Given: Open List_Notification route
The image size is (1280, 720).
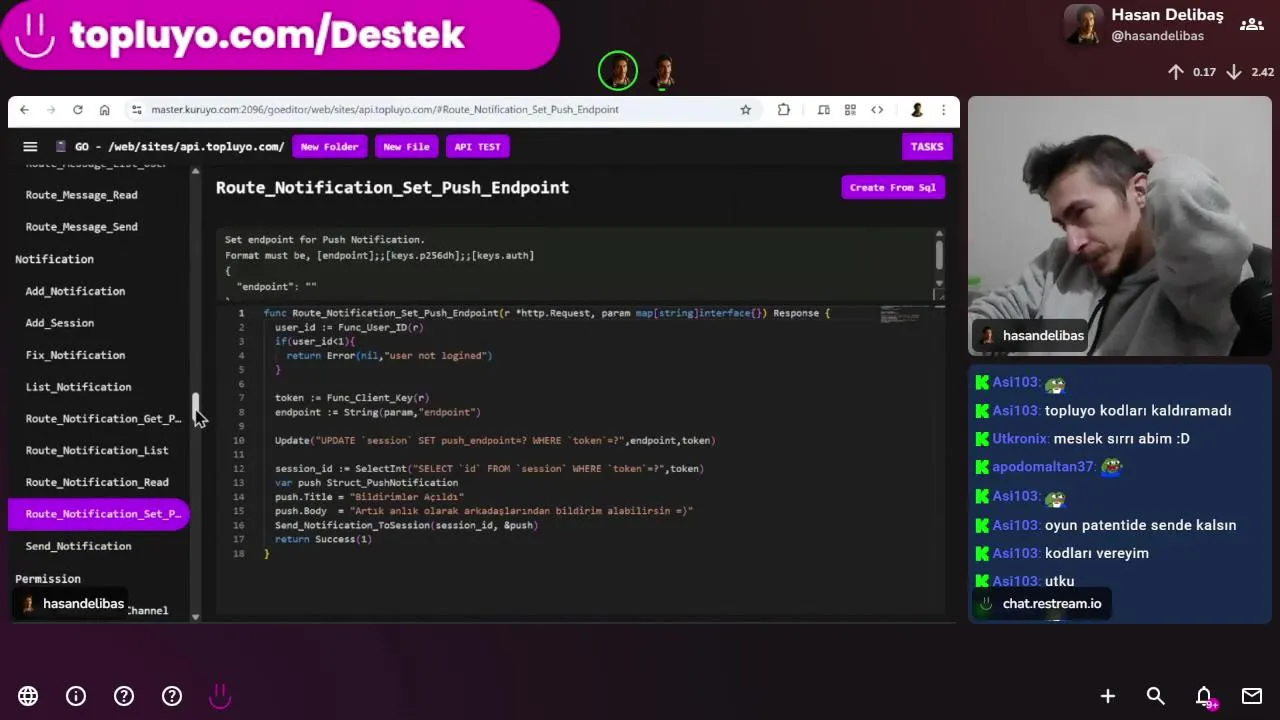Looking at the screenshot, I should click(x=78, y=387).
